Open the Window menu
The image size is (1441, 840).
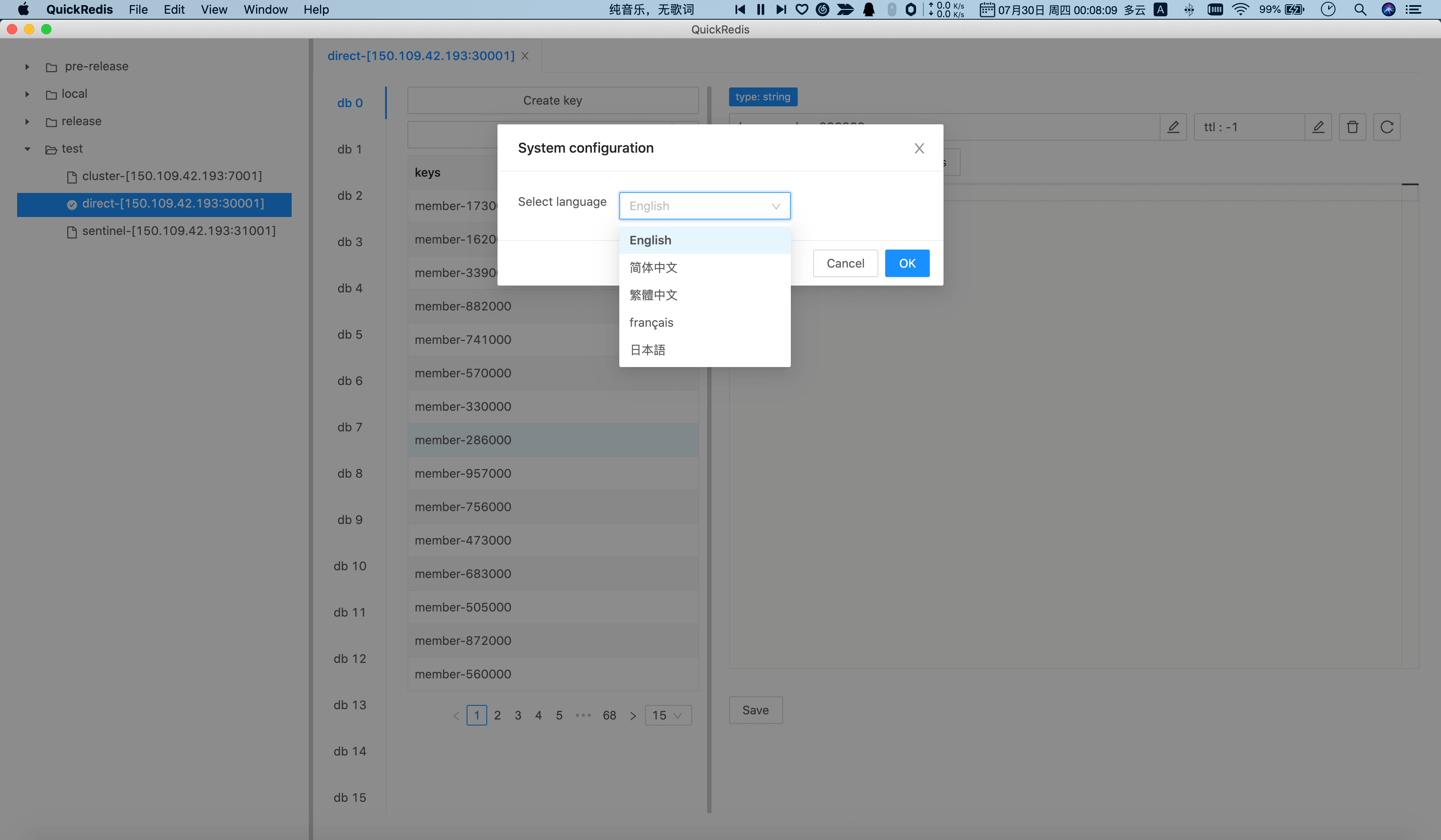pos(265,10)
